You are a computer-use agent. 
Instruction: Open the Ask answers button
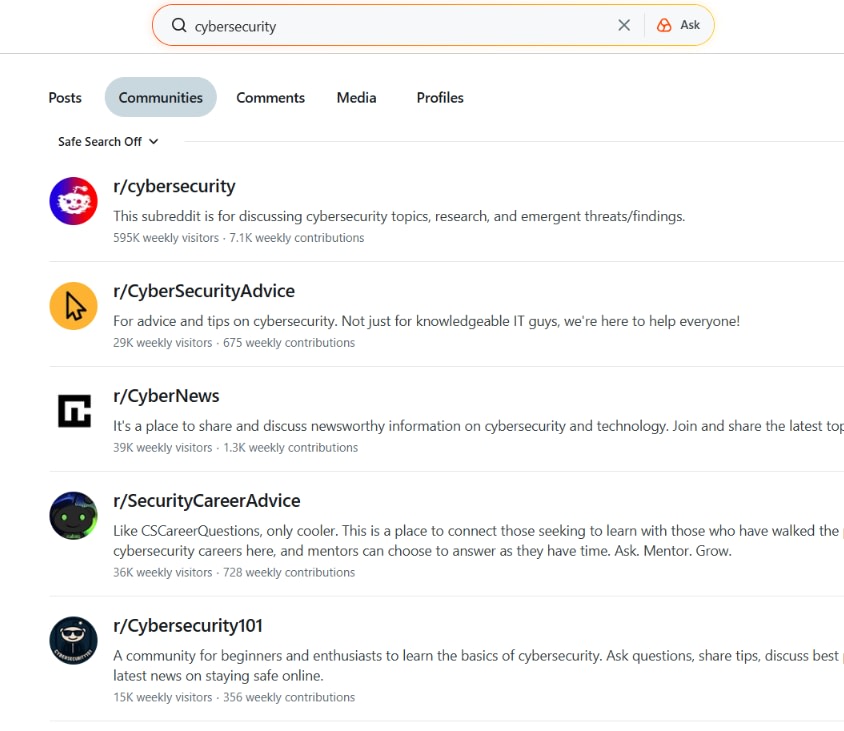pos(678,25)
